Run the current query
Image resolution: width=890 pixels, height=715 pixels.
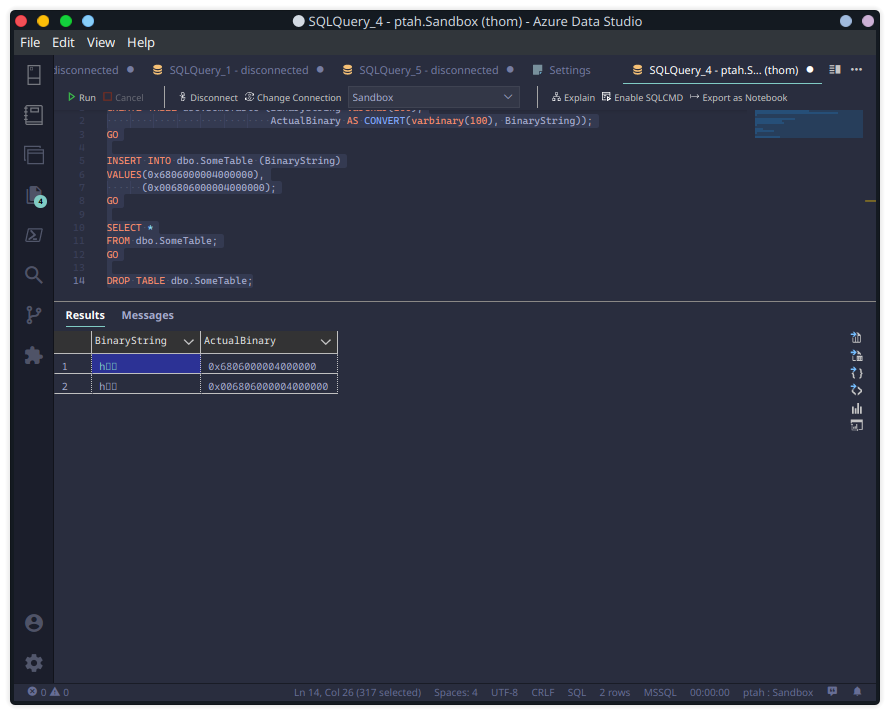[82, 98]
